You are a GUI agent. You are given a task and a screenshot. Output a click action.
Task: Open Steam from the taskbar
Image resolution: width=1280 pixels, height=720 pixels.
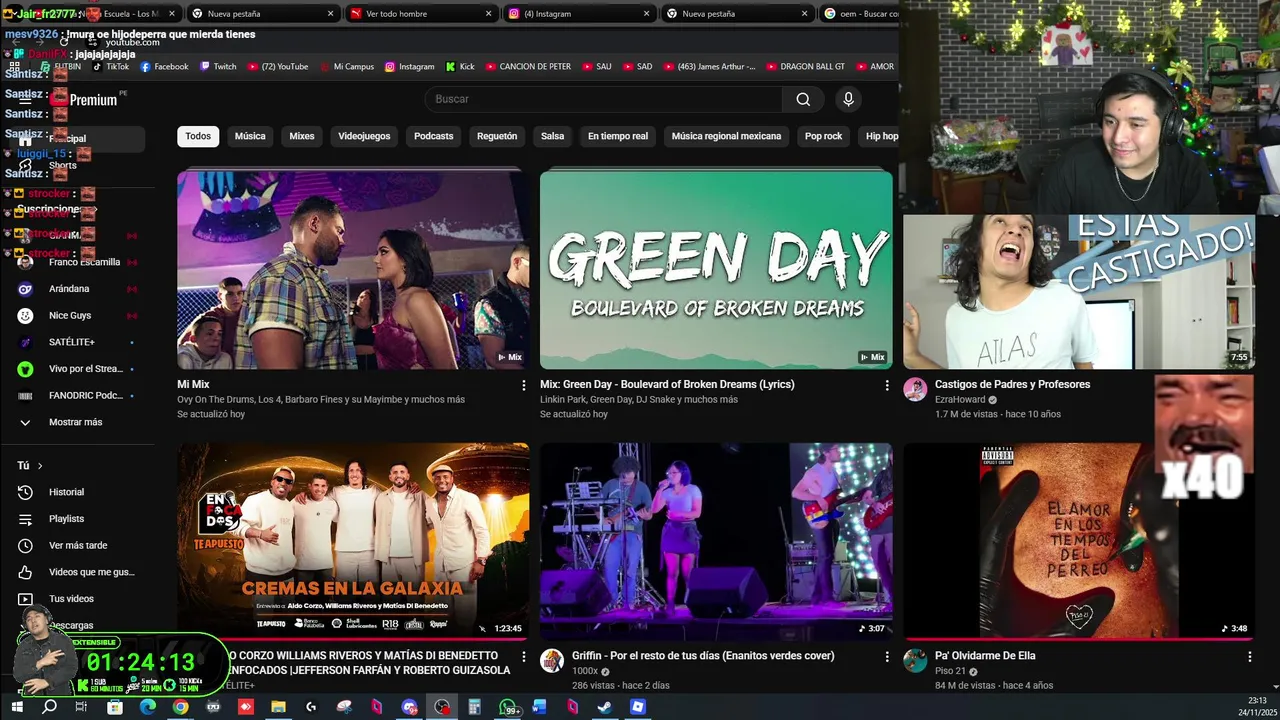(605, 707)
